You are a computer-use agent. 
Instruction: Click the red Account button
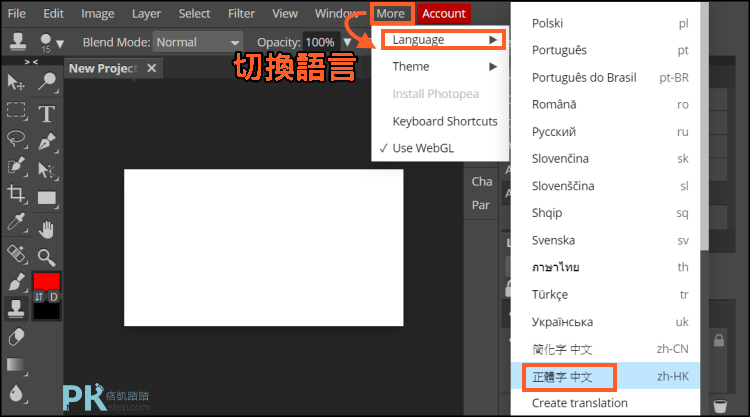444,13
